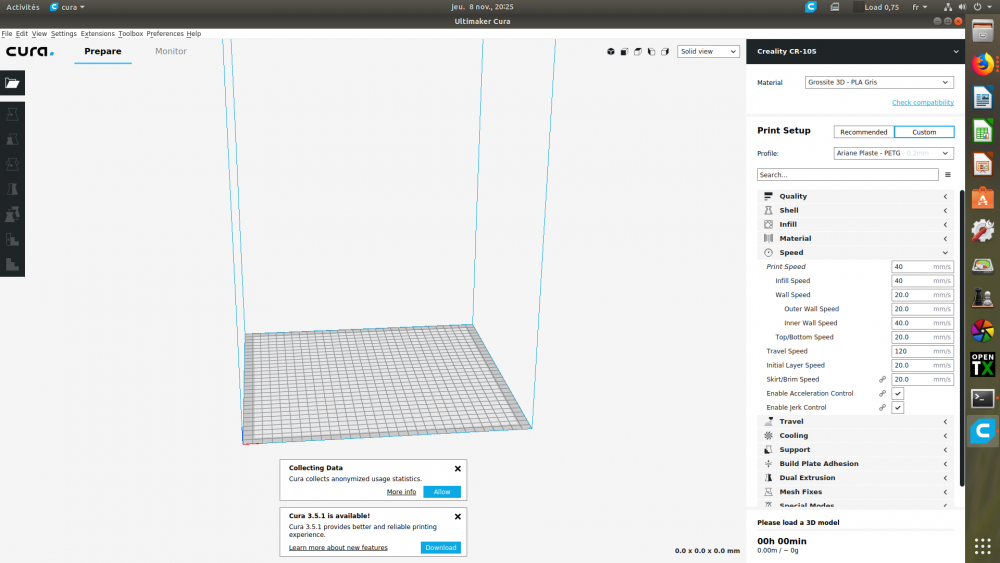Expand the Shell settings category
Image resolution: width=1000 pixels, height=563 pixels.
pos(855,210)
